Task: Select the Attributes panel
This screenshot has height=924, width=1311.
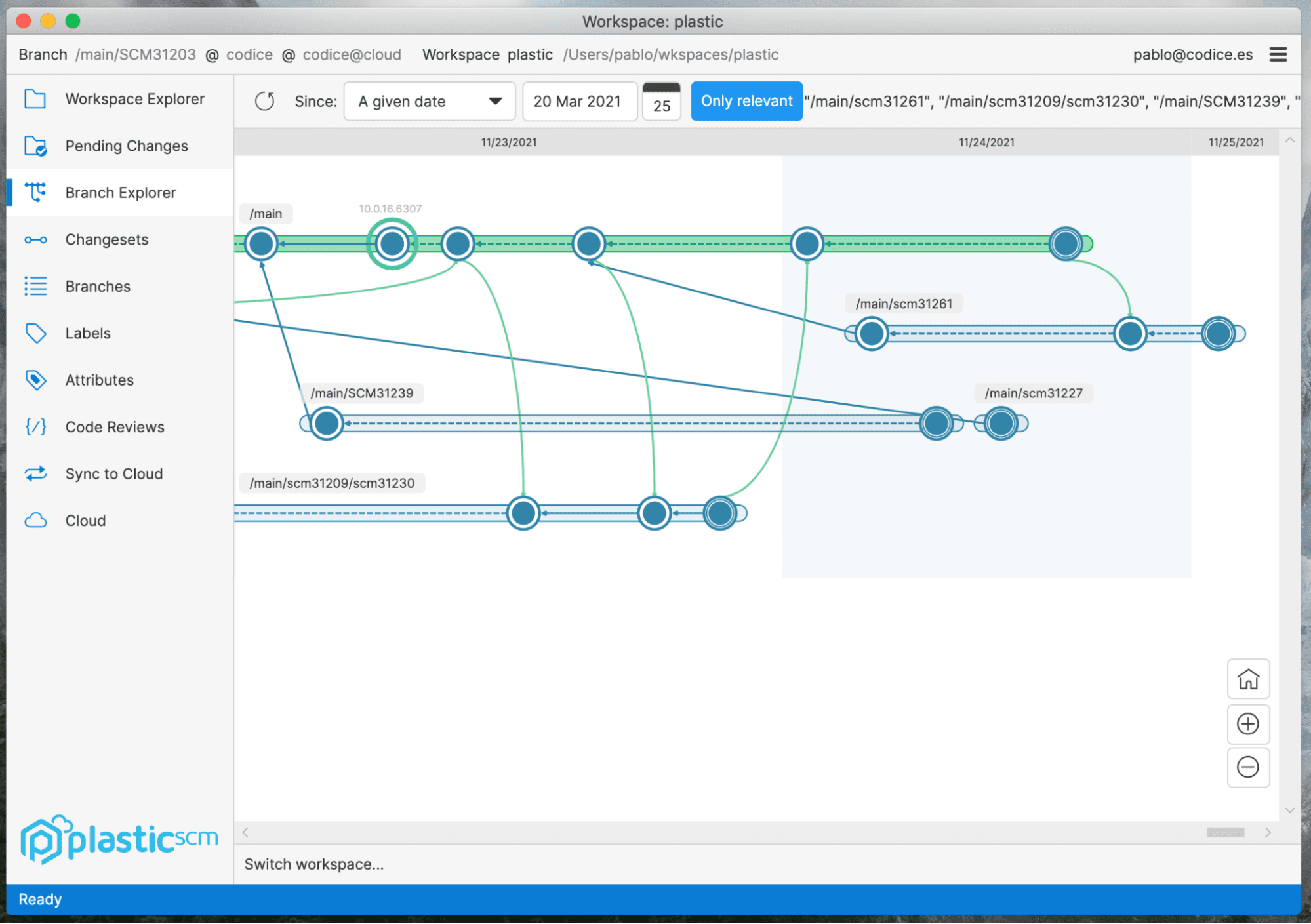Action: tap(100, 380)
